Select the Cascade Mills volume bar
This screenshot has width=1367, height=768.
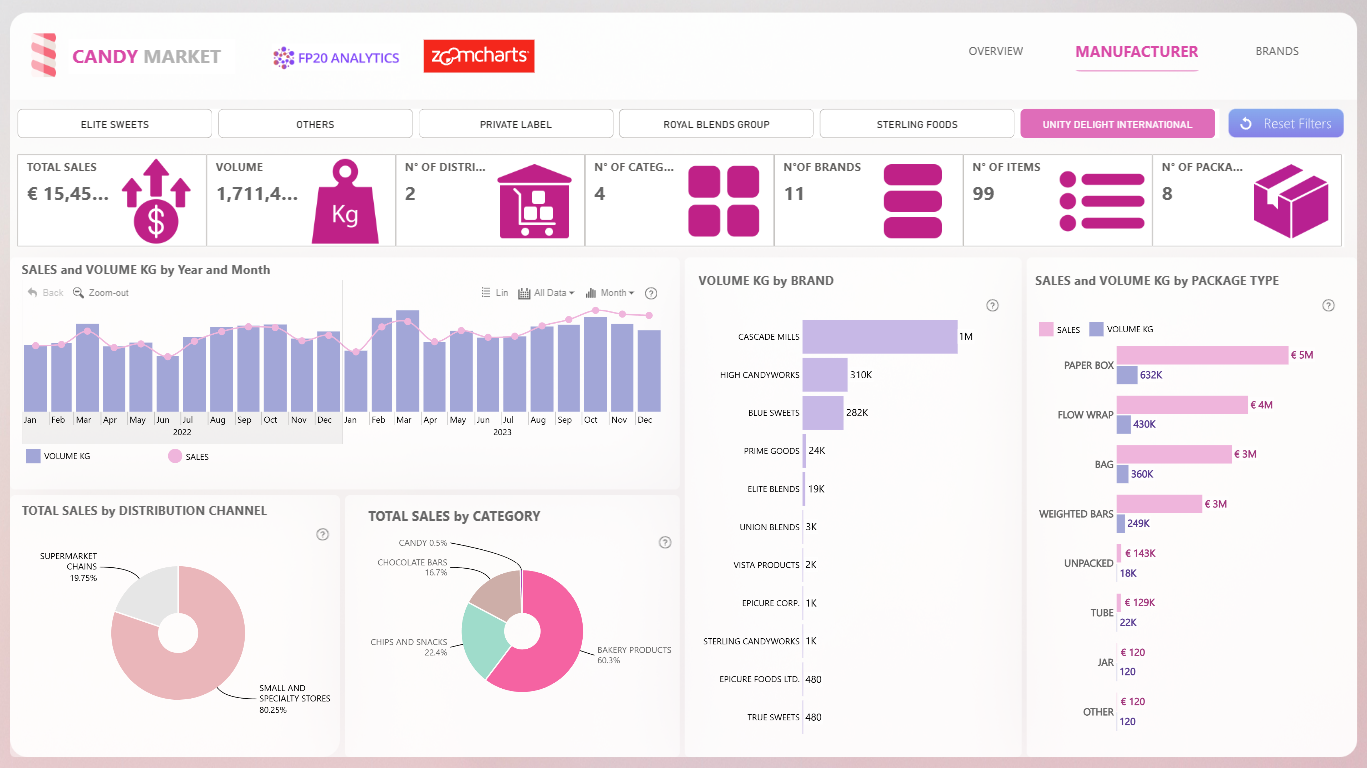click(880, 337)
